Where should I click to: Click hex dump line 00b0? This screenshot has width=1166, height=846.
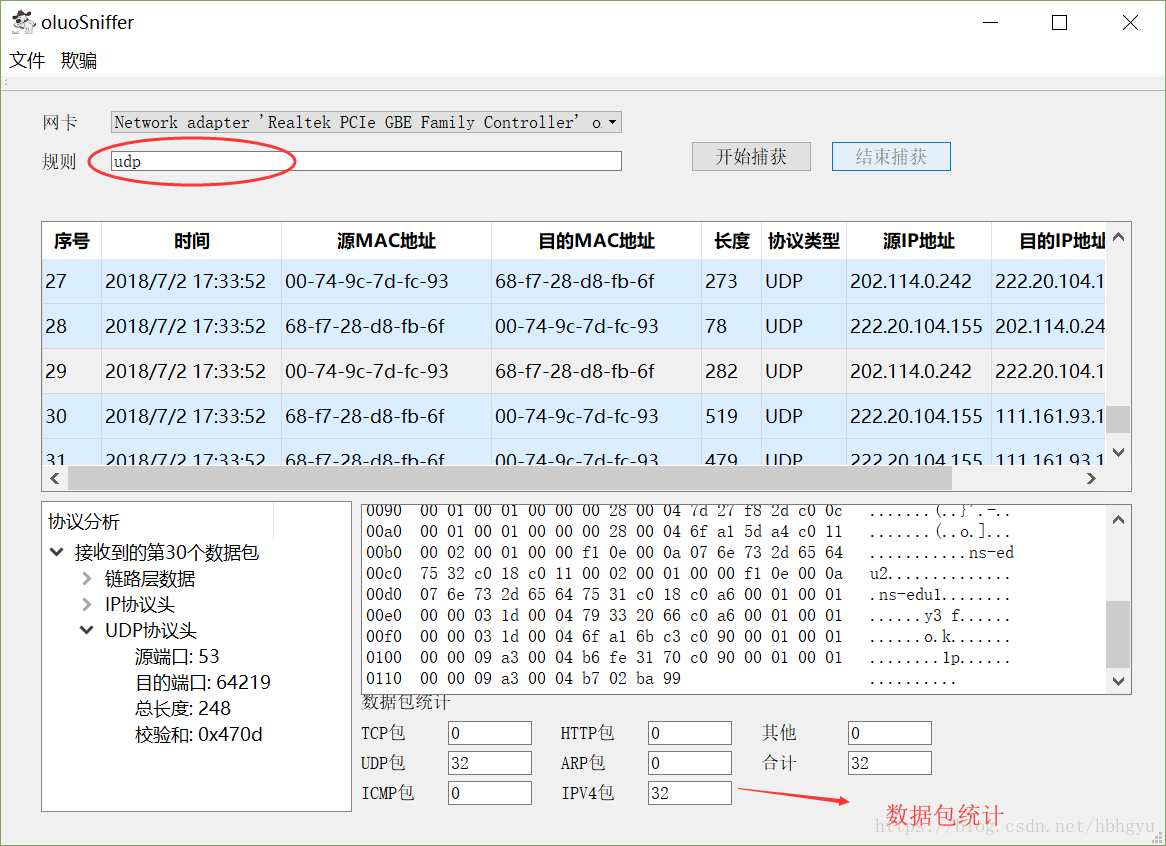pos(690,552)
